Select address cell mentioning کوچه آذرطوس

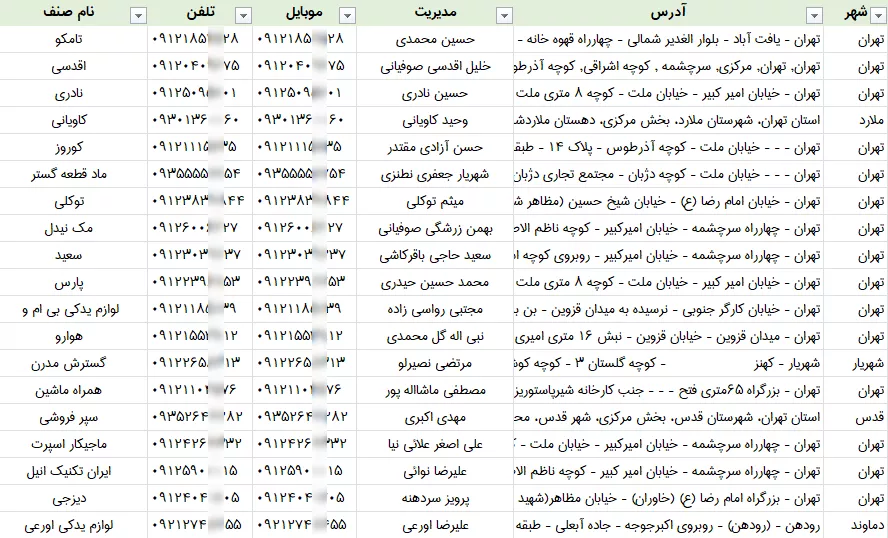[668, 147]
